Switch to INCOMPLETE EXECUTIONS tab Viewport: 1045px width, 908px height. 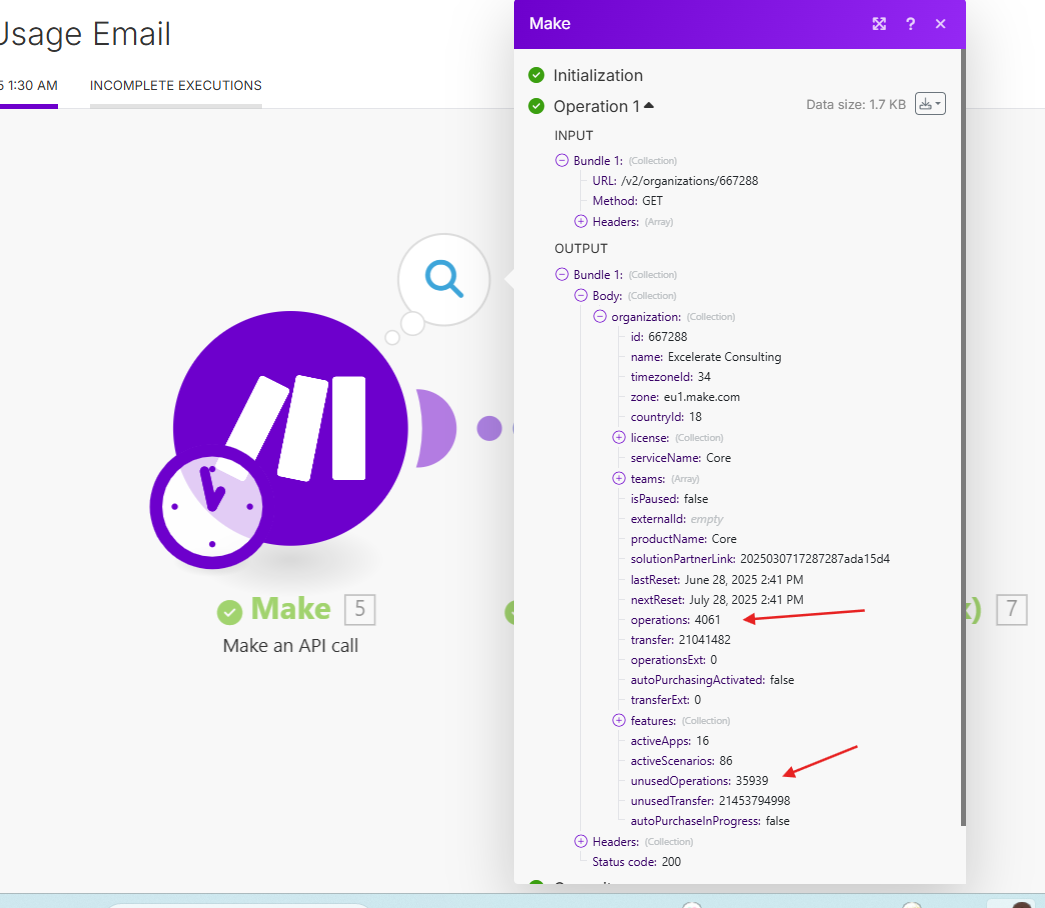click(176, 86)
